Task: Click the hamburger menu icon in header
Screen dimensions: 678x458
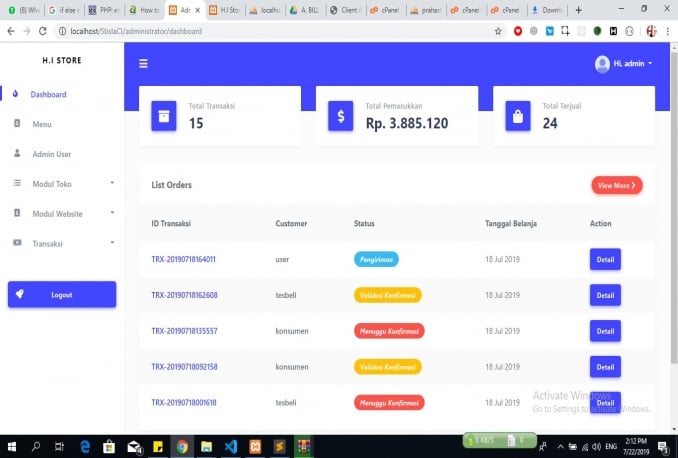Action: pyautogui.click(x=143, y=64)
